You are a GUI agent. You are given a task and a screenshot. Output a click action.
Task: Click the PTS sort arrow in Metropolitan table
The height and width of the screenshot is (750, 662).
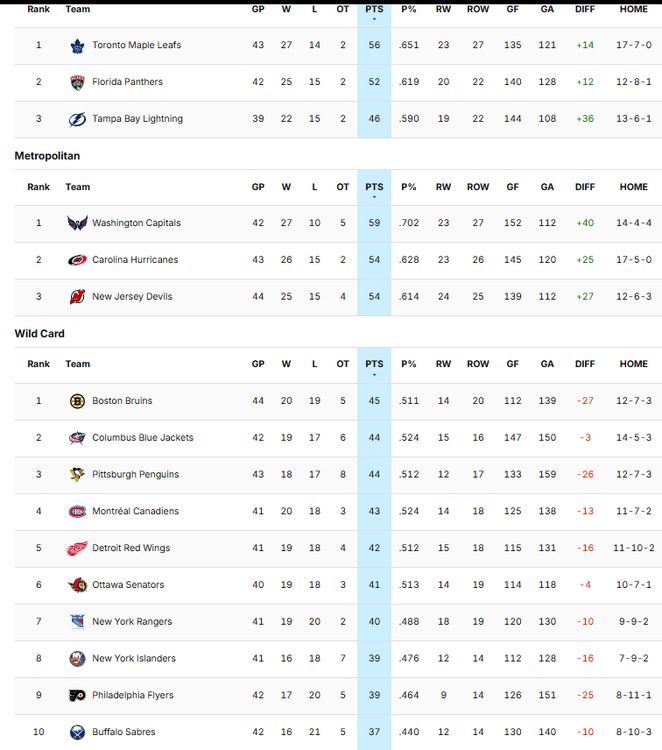[x=374, y=197]
